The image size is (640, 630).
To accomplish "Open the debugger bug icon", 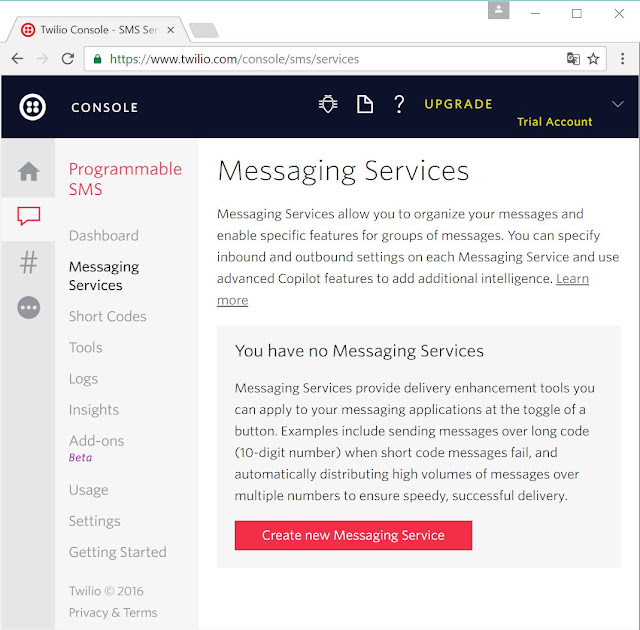I will click(328, 104).
